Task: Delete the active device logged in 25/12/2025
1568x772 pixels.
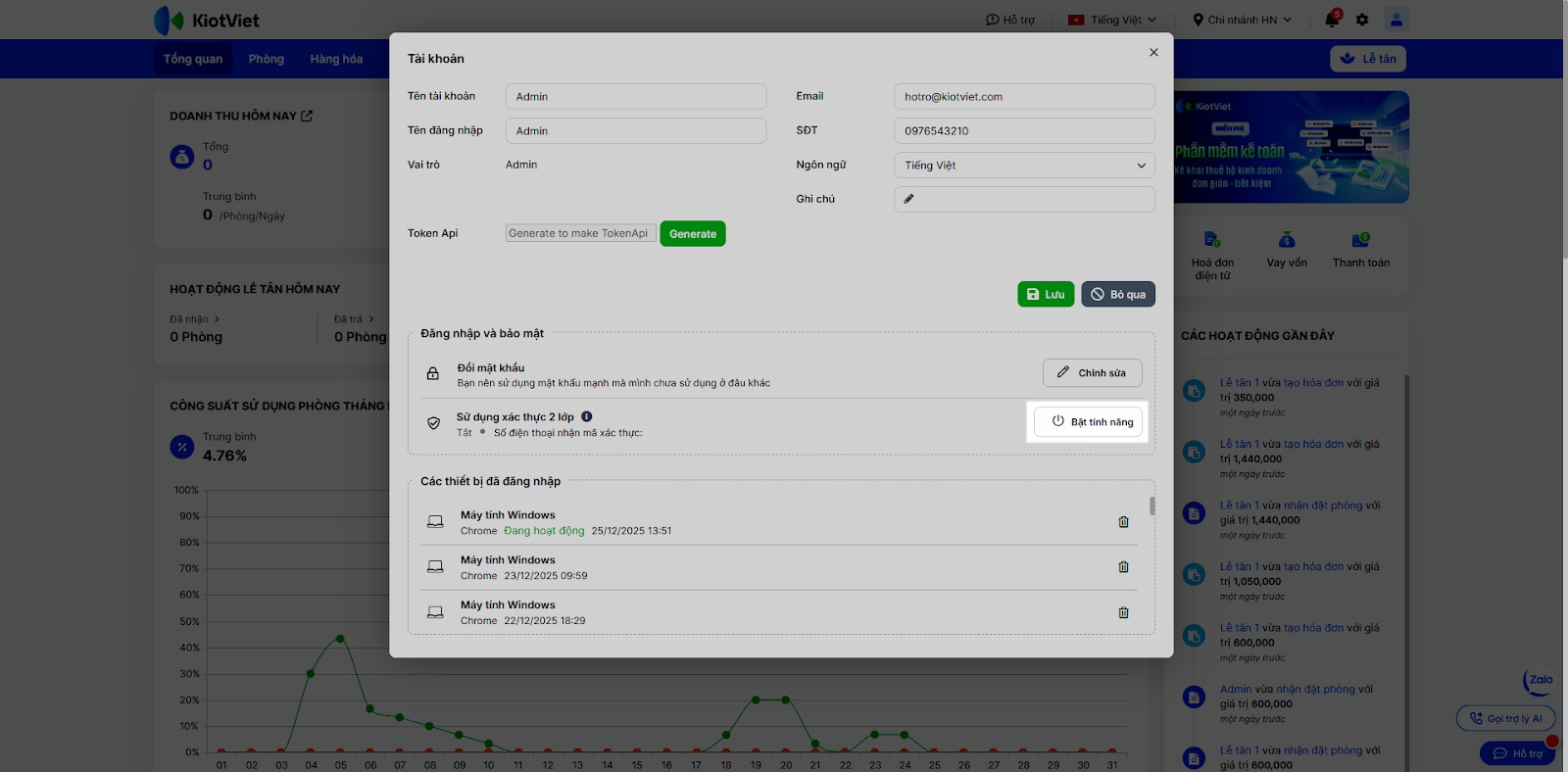Action: tap(1123, 522)
